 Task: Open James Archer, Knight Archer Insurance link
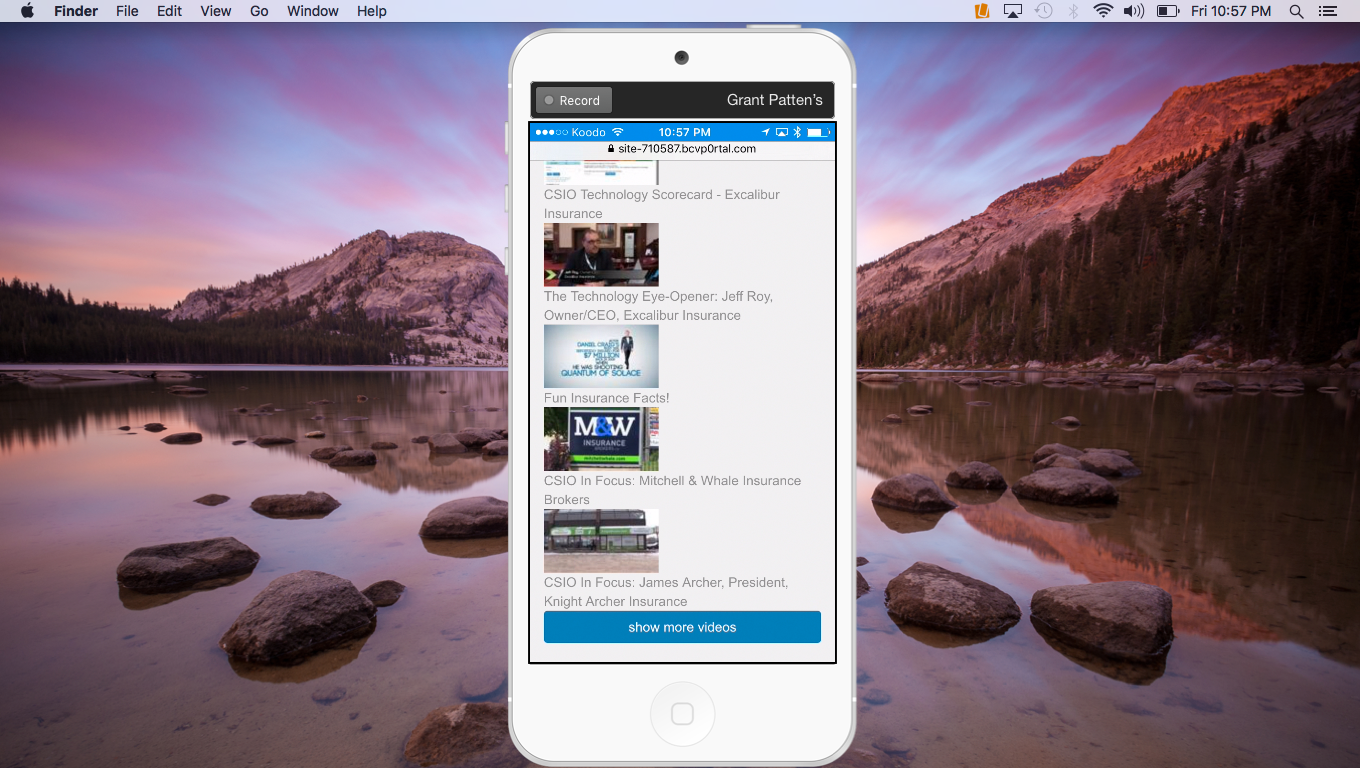[666, 592]
